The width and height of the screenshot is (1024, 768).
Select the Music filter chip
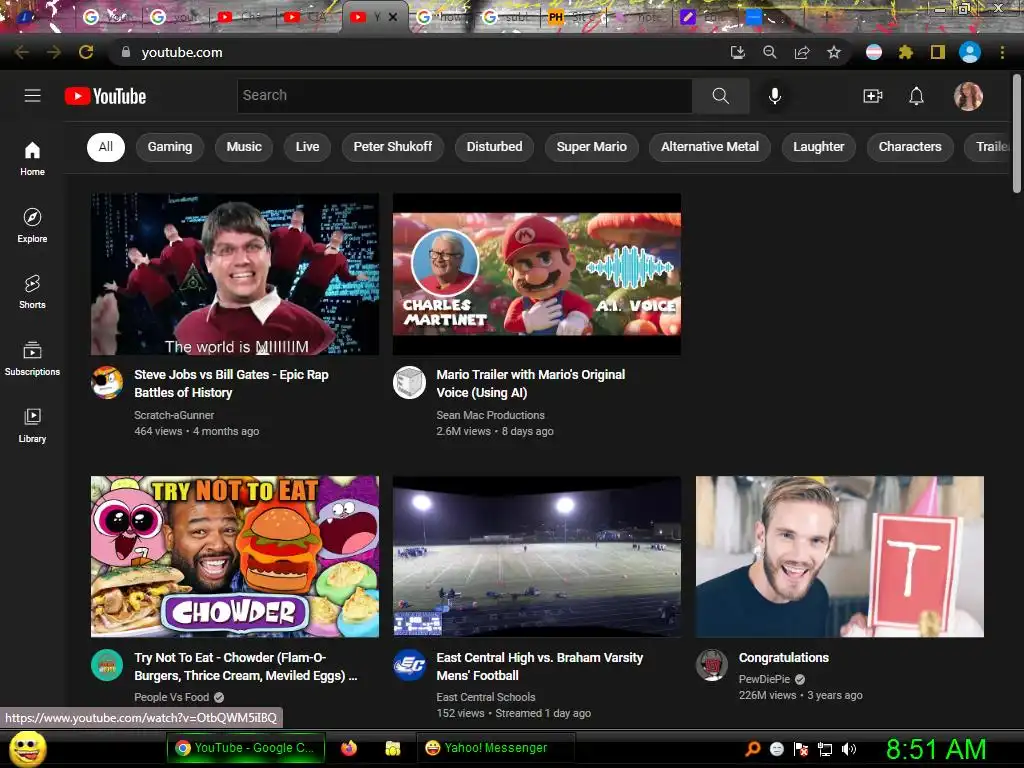click(x=244, y=147)
